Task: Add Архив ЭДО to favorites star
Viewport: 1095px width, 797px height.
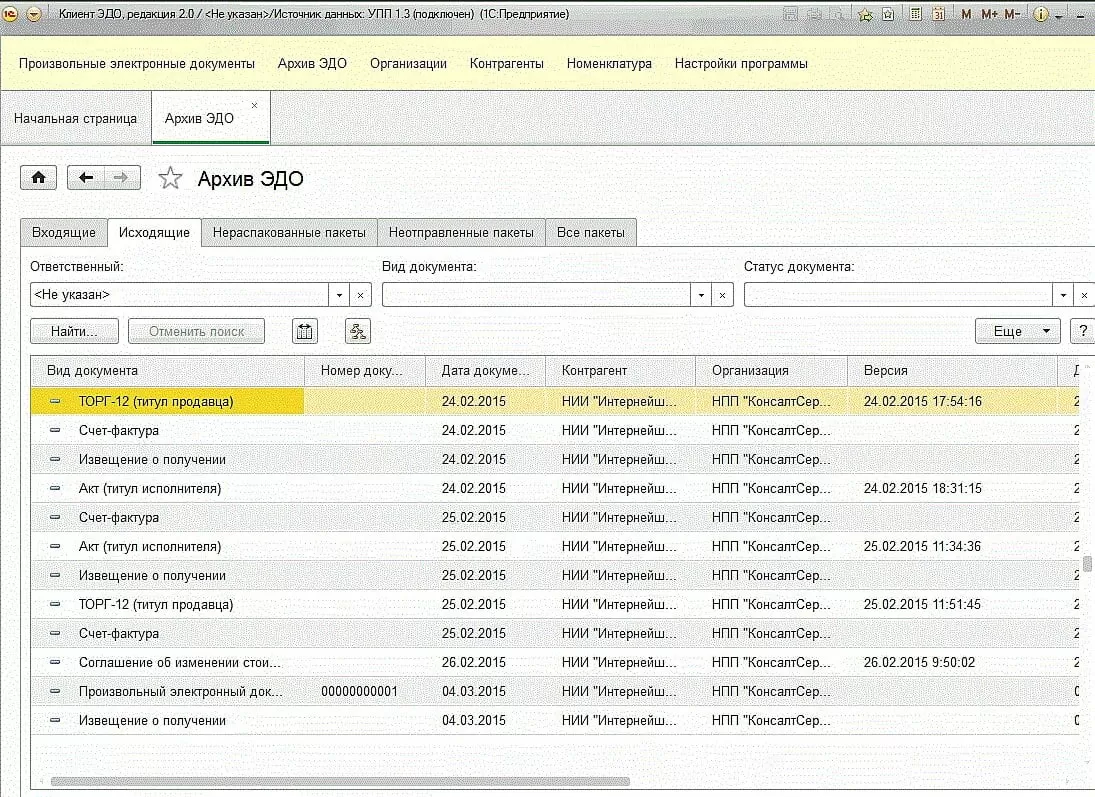Action: (x=171, y=179)
